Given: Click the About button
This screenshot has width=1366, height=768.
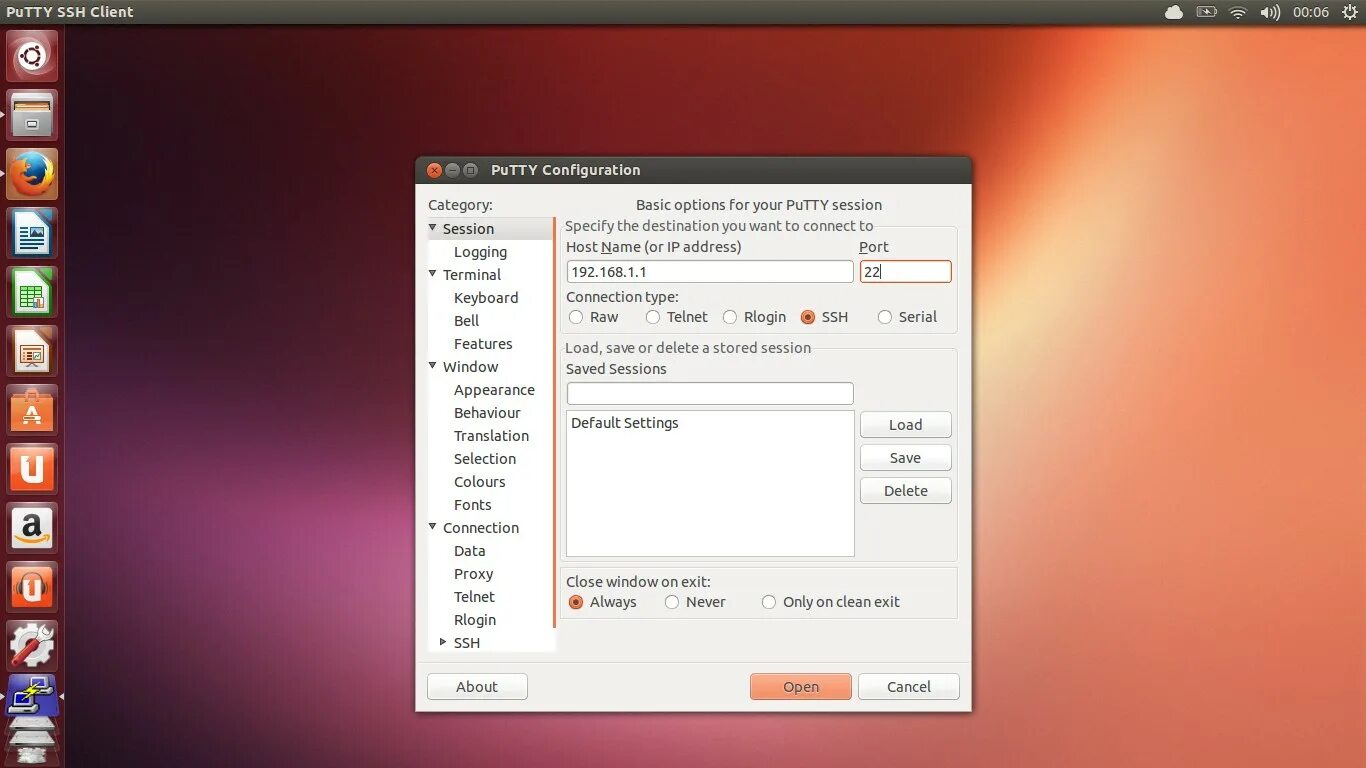Looking at the screenshot, I should click(x=477, y=687).
